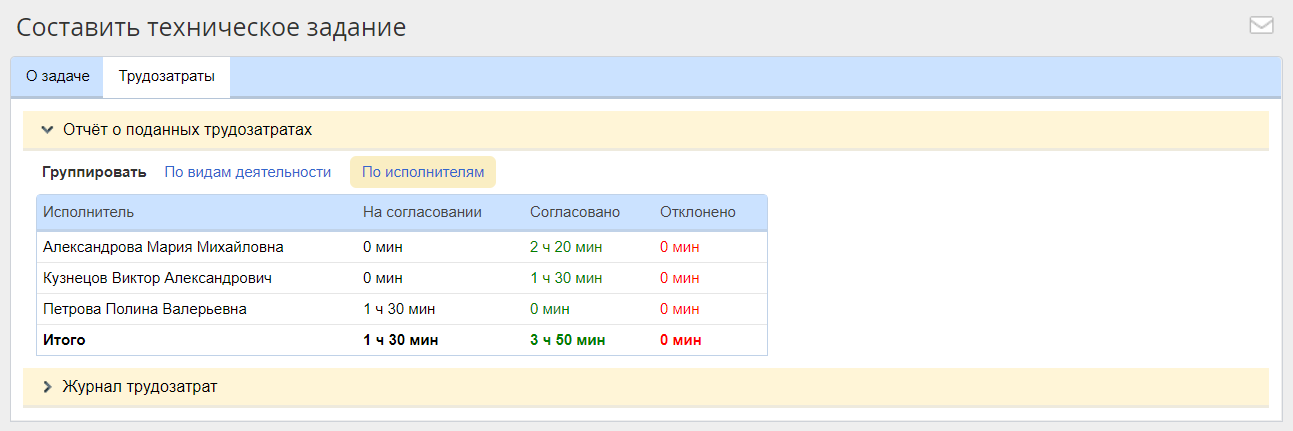Click Кузнецов's rejected value 0 мин
Screen dimensions: 1293x431
pos(680,278)
